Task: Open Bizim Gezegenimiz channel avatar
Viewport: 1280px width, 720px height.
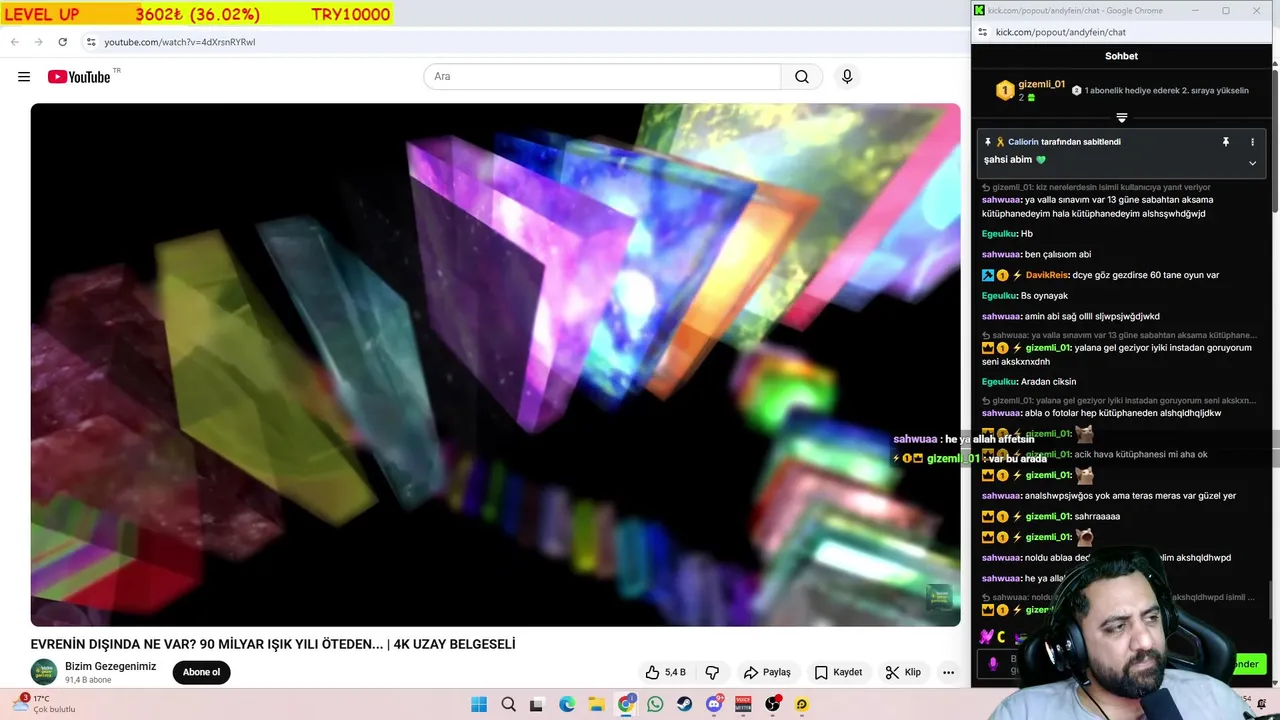Action: (x=43, y=672)
